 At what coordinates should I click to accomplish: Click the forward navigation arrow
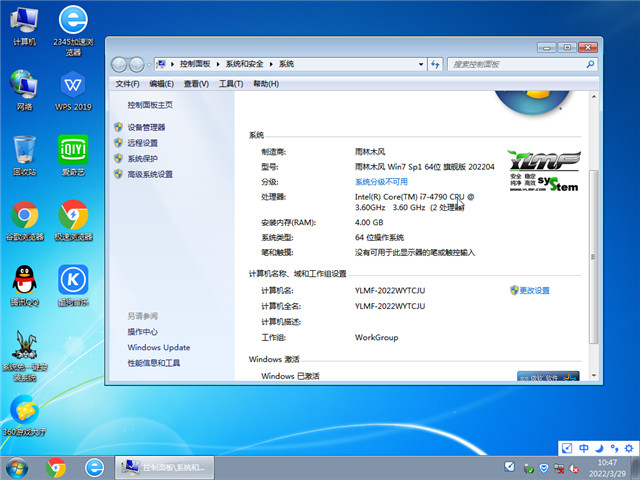[x=136, y=64]
